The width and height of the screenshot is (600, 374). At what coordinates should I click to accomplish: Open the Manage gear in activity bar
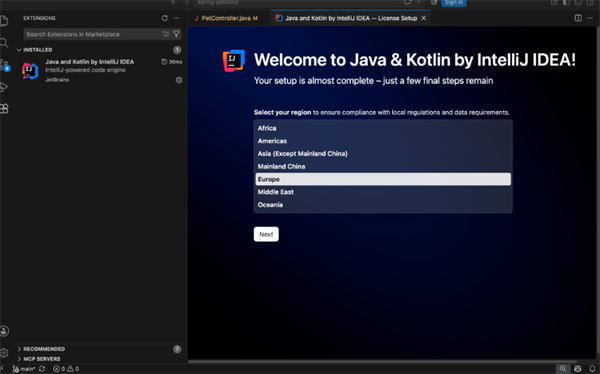point(4,353)
